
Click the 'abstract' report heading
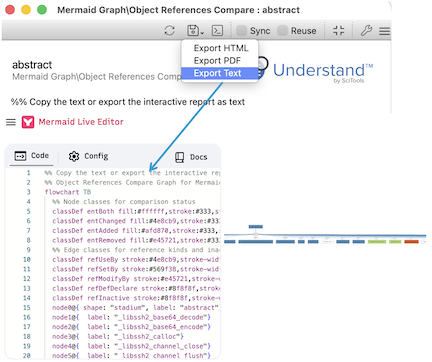tap(32, 65)
